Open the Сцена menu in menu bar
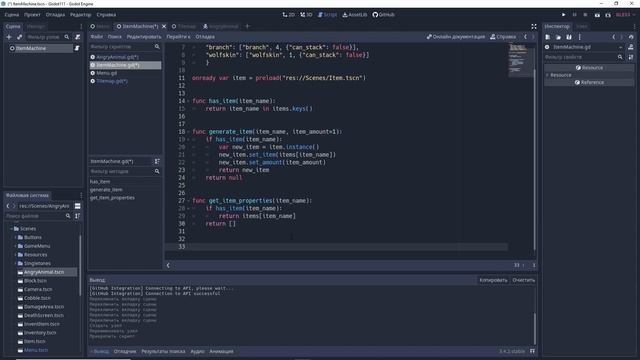The height and width of the screenshot is (360, 640). 12,15
